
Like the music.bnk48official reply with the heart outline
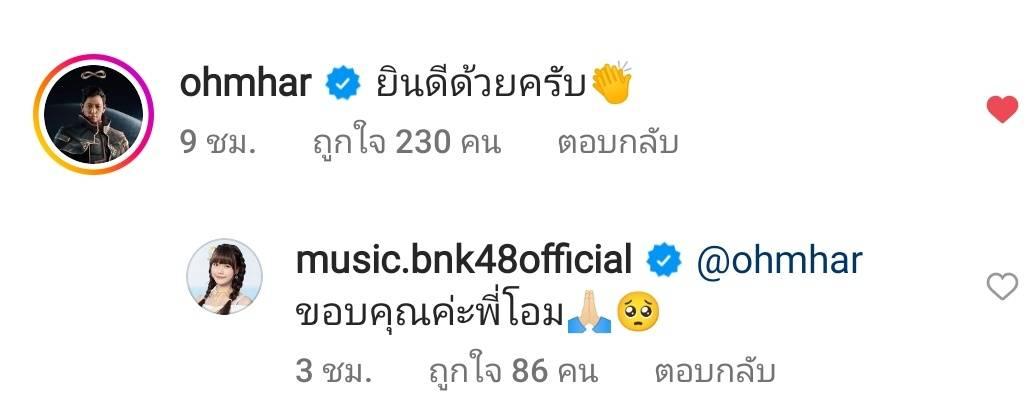1002,287
